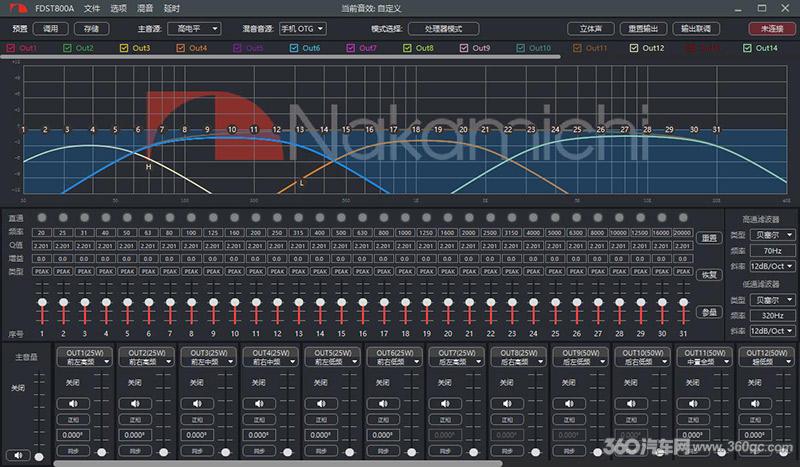Mute the OUT10(50W) channel speaker icon
Image resolution: width=800 pixels, height=467 pixels.
click(x=631, y=404)
